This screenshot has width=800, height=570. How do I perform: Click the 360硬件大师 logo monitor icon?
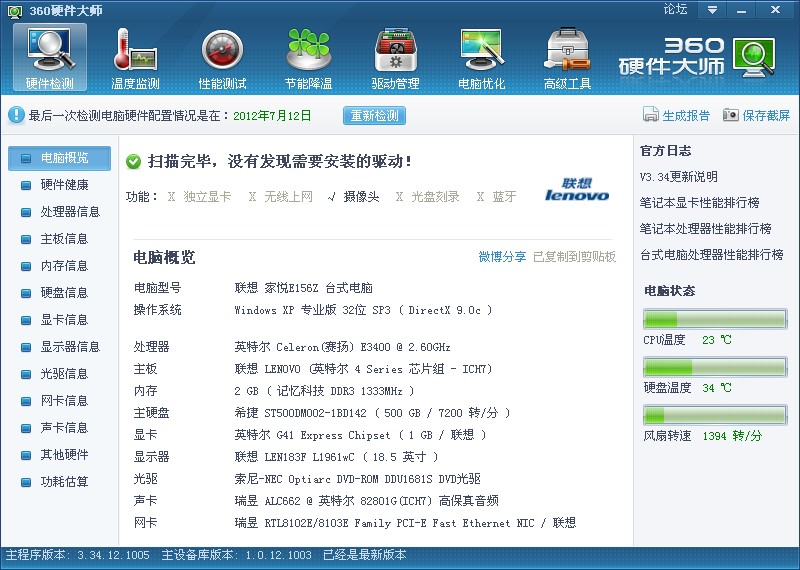[x=755, y=57]
